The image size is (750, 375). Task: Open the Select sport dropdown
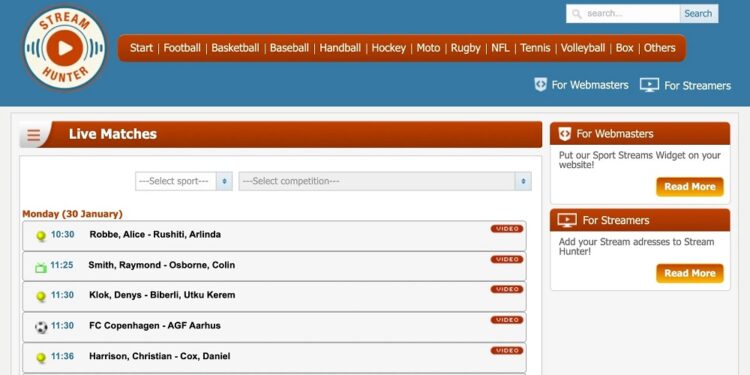coord(184,181)
